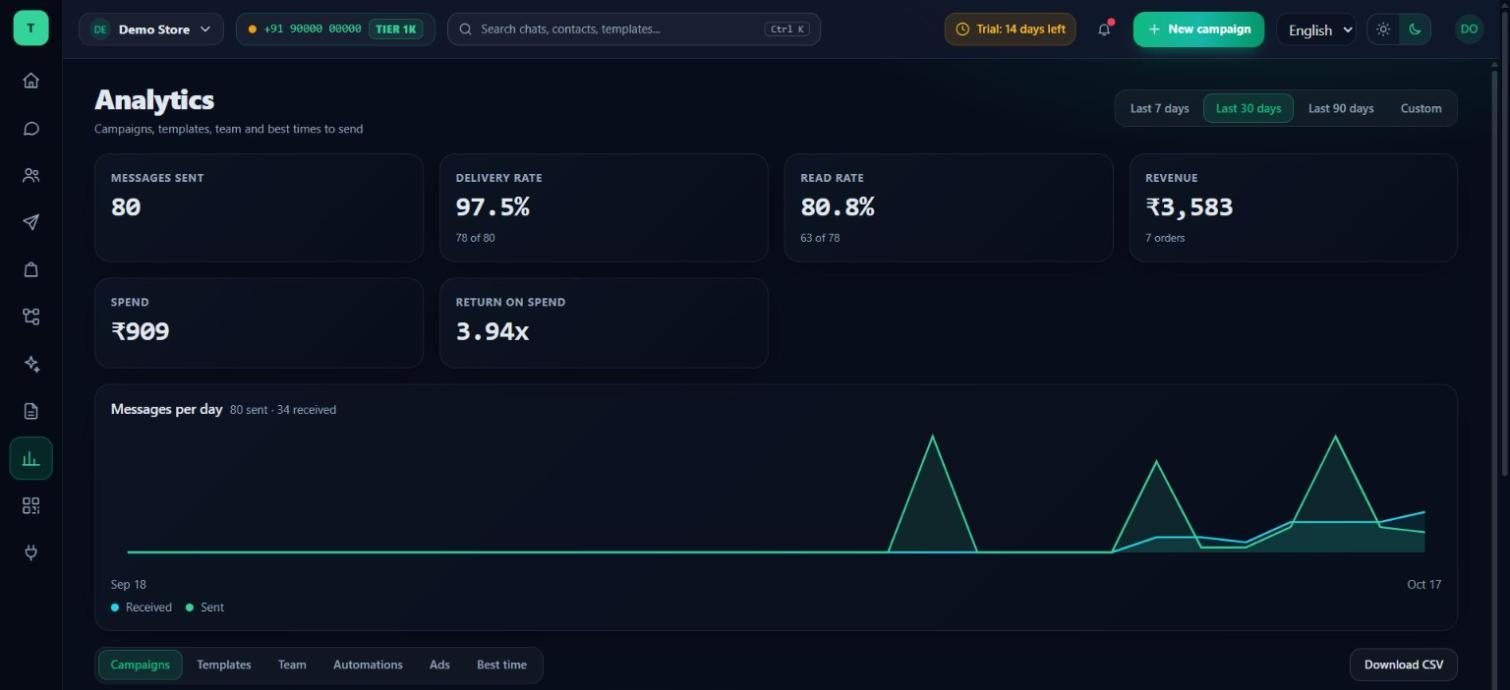Screen dimensions: 1510x690
Task: Switch to the Automations tab
Action: (368, 665)
